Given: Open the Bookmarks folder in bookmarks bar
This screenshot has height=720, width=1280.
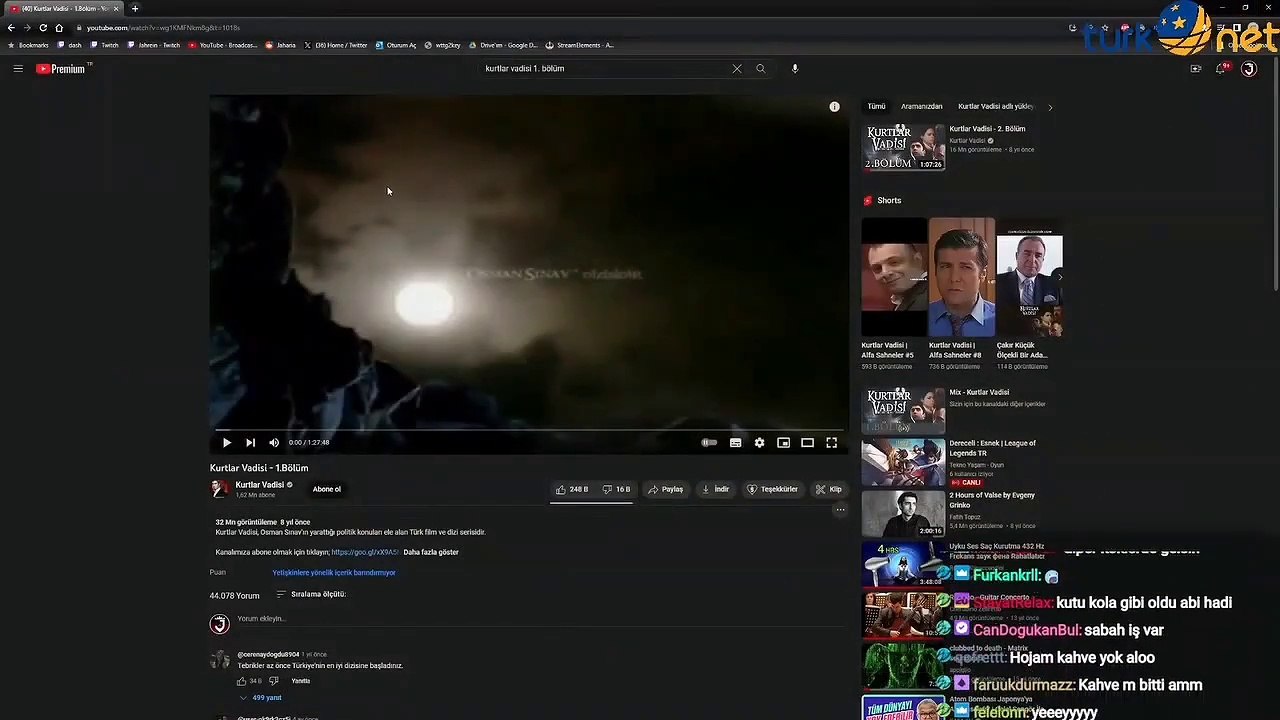Looking at the screenshot, I should [28, 45].
